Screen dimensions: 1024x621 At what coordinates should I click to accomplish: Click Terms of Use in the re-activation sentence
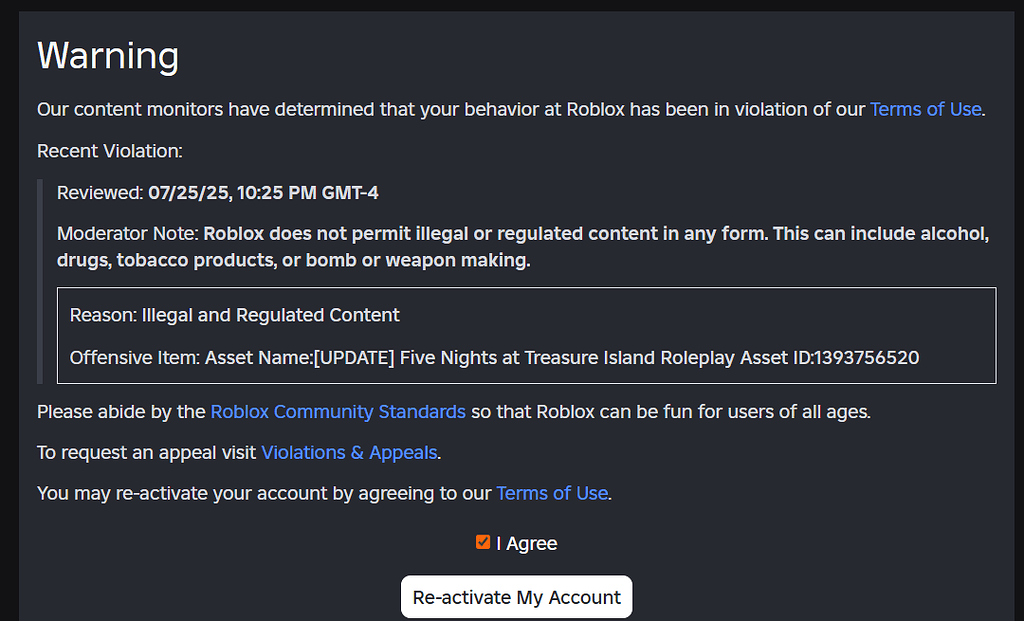[x=551, y=493]
